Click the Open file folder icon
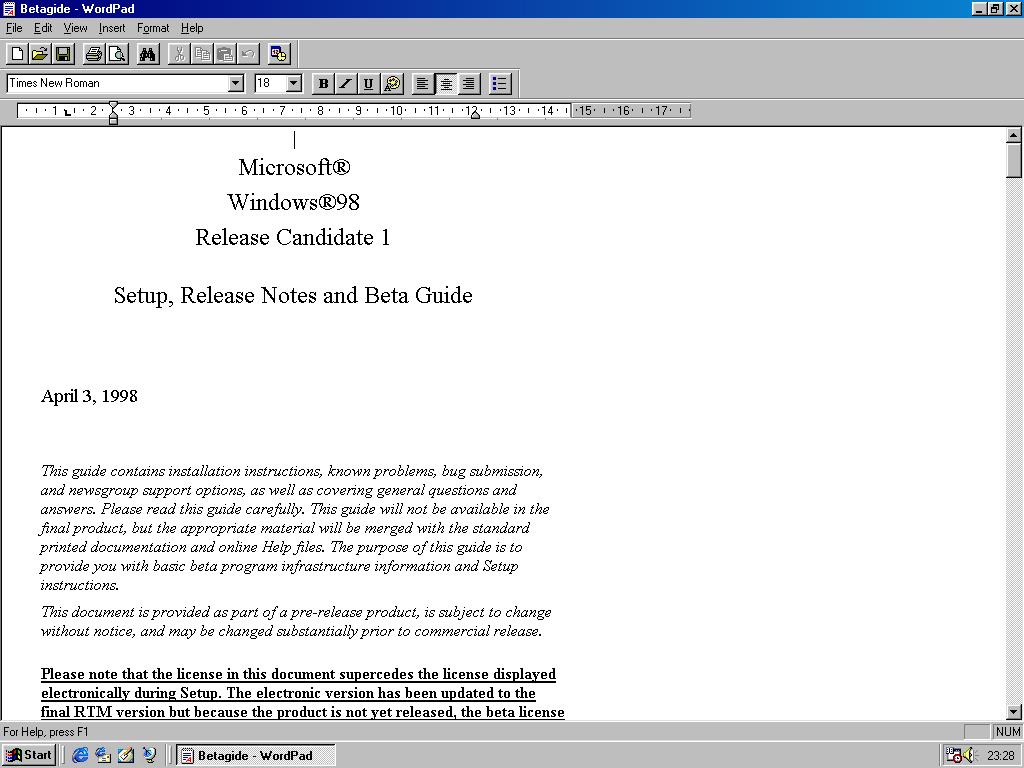This screenshot has height=768, width=1024. [x=40, y=54]
